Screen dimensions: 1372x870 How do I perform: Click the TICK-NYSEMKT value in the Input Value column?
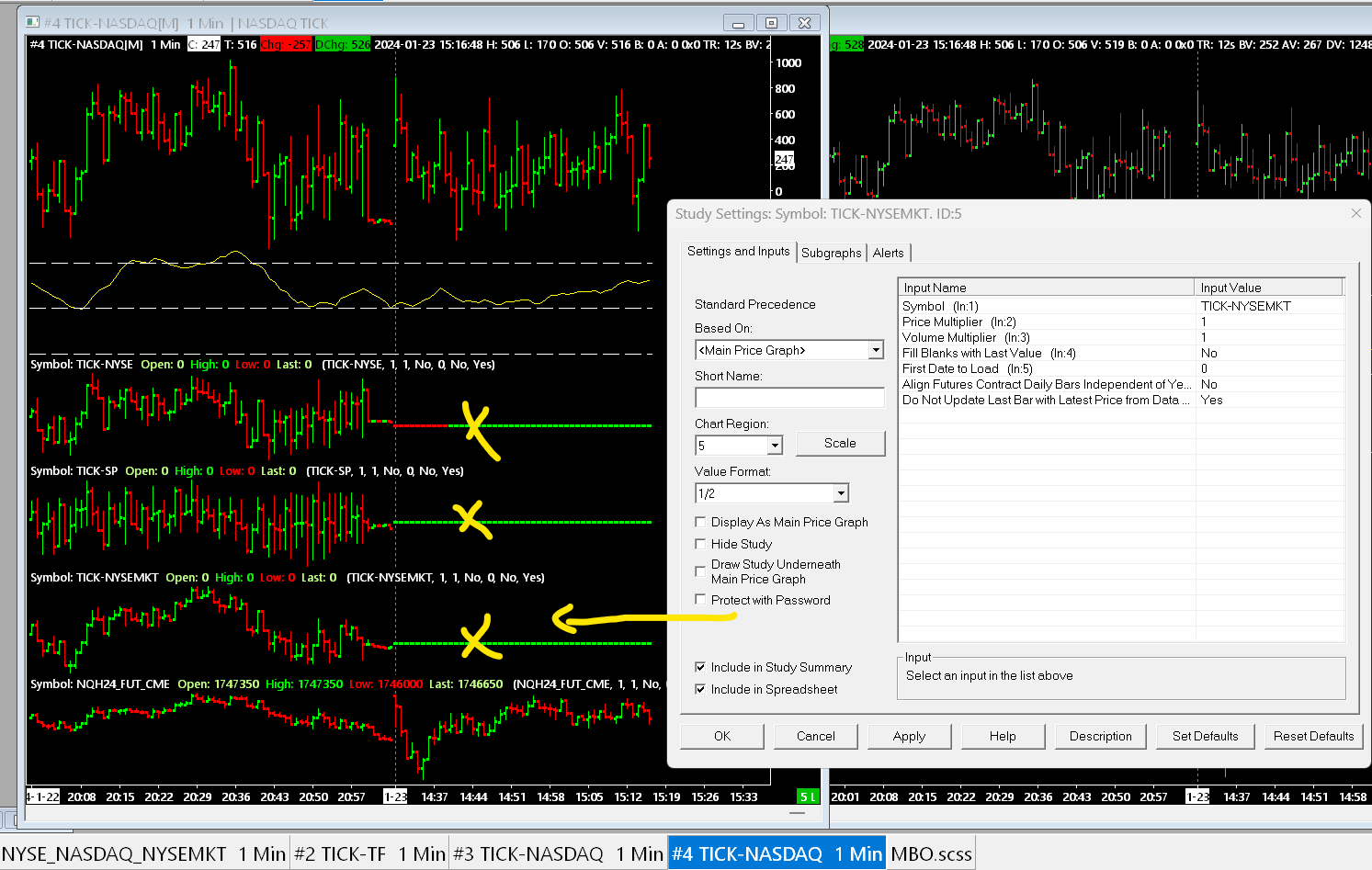(1245, 306)
